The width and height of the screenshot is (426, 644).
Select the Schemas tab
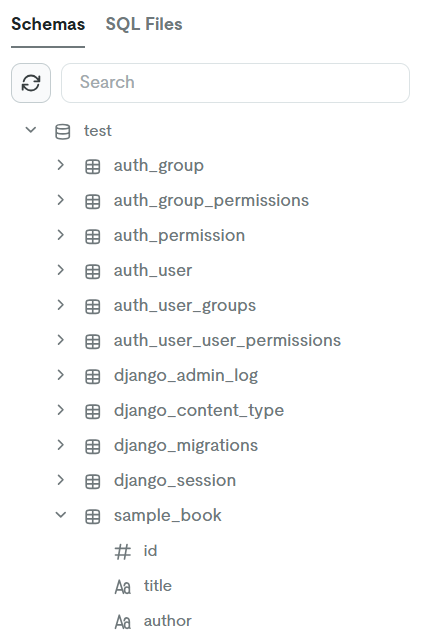[48, 24]
